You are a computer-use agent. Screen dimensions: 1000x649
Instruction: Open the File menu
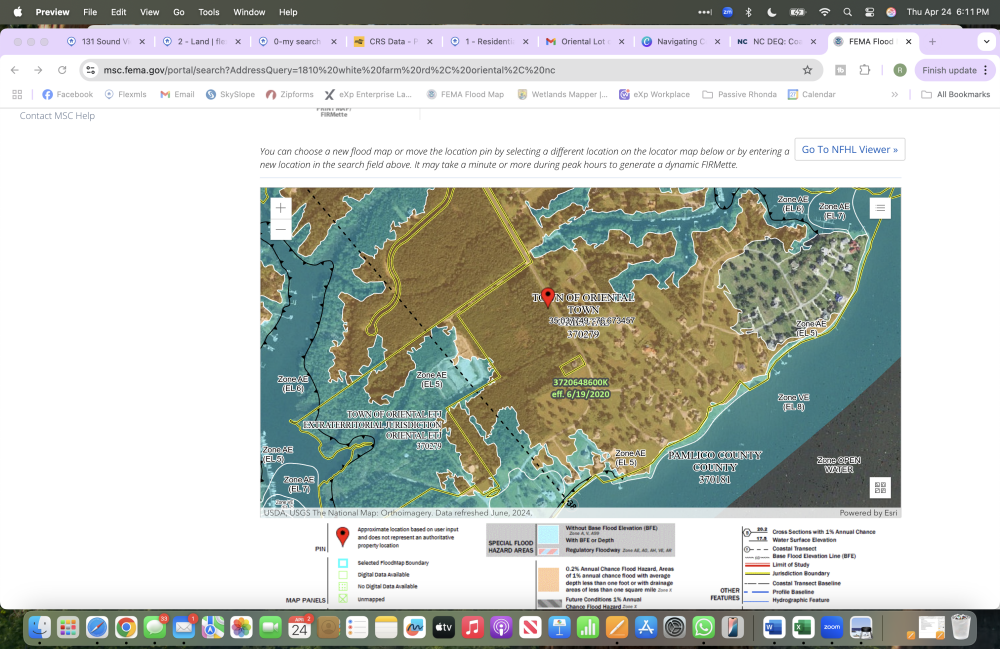click(x=90, y=12)
